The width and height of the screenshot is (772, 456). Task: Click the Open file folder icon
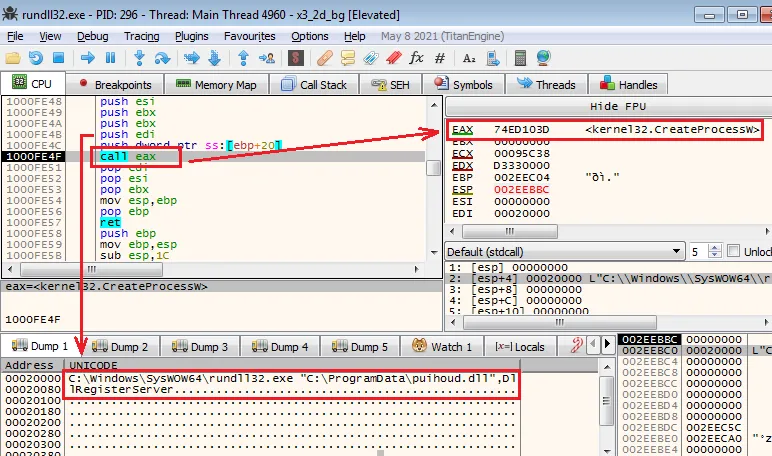[12, 57]
